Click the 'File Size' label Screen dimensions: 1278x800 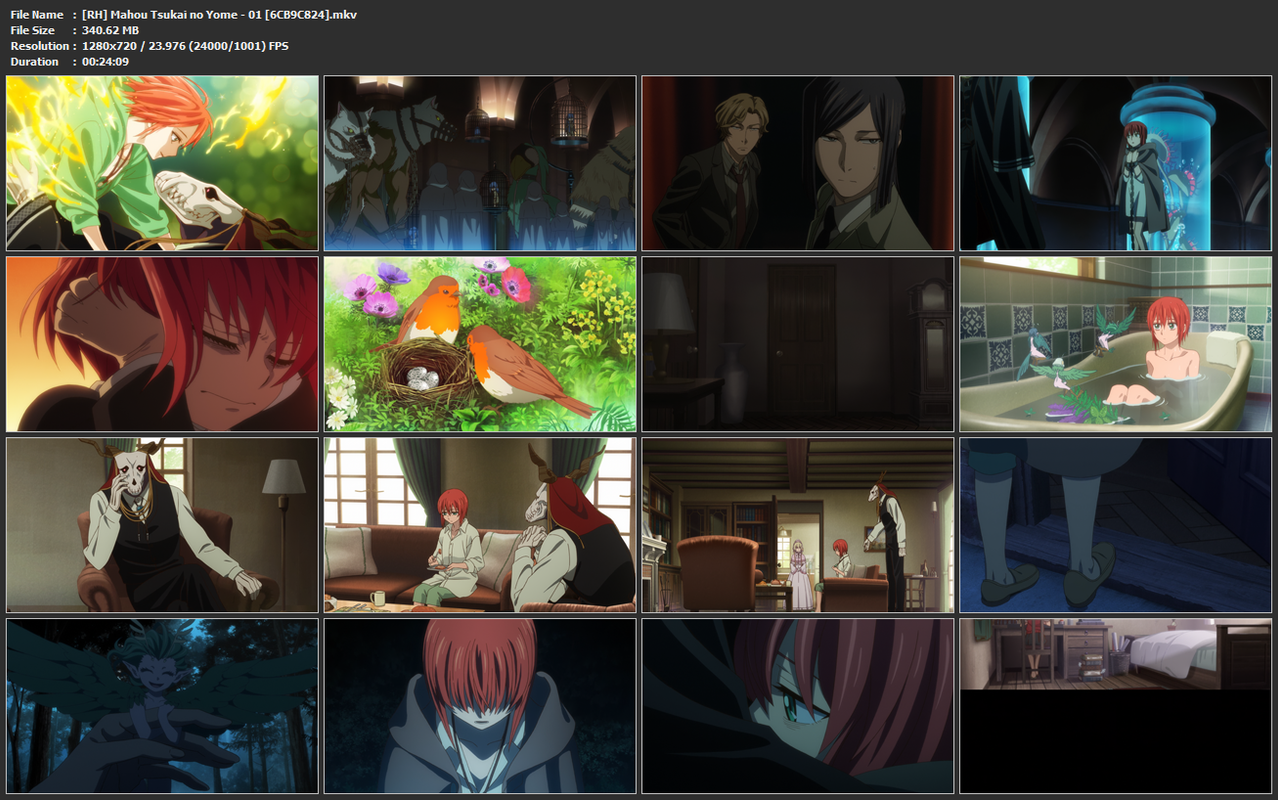pyautogui.click(x=33, y=31)
